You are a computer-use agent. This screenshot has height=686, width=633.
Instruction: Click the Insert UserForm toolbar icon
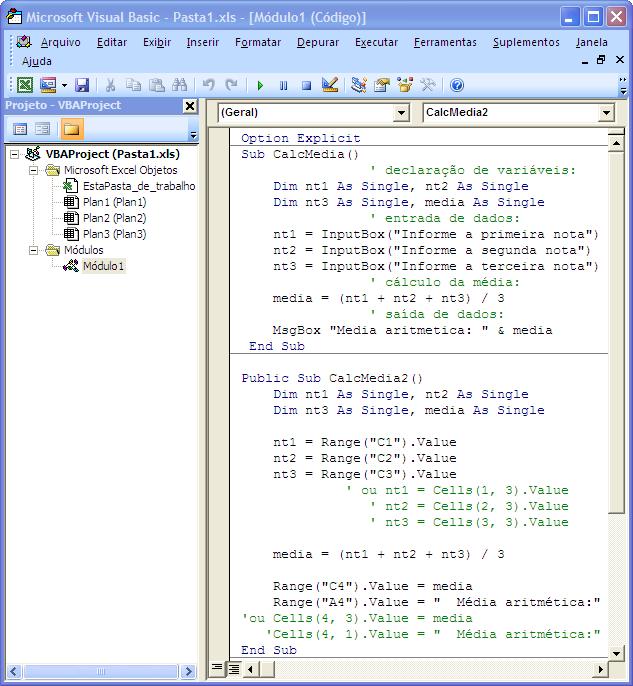pyautogui.click(x=48, y=85)
